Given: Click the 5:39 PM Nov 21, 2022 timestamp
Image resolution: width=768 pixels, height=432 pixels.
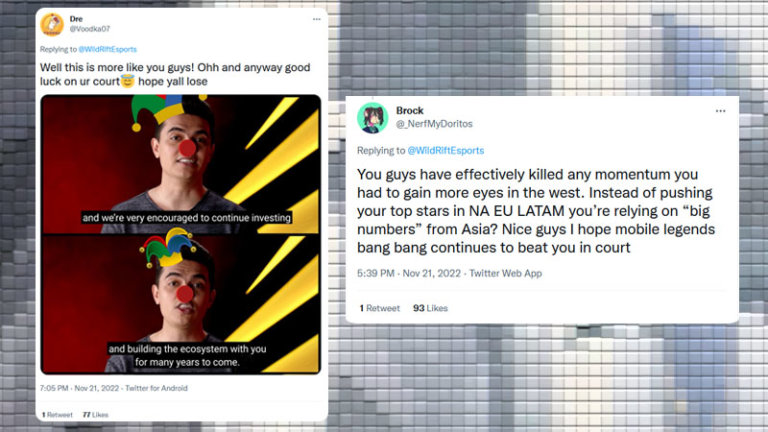Looking at the screenshot, I should coord(409,273).
